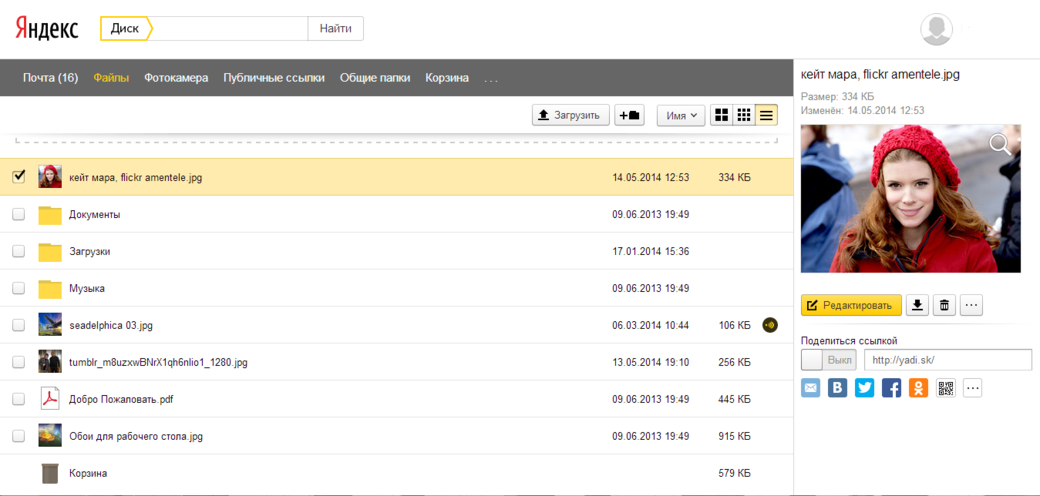Show the QR code for the link

946,388
